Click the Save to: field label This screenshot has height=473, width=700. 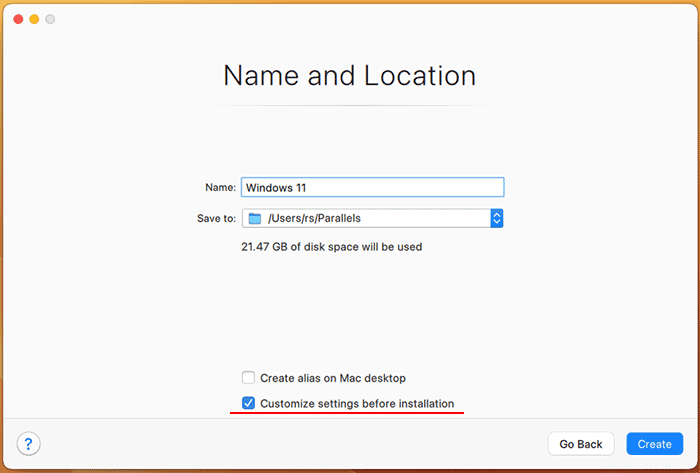click(x=217, y=219)
